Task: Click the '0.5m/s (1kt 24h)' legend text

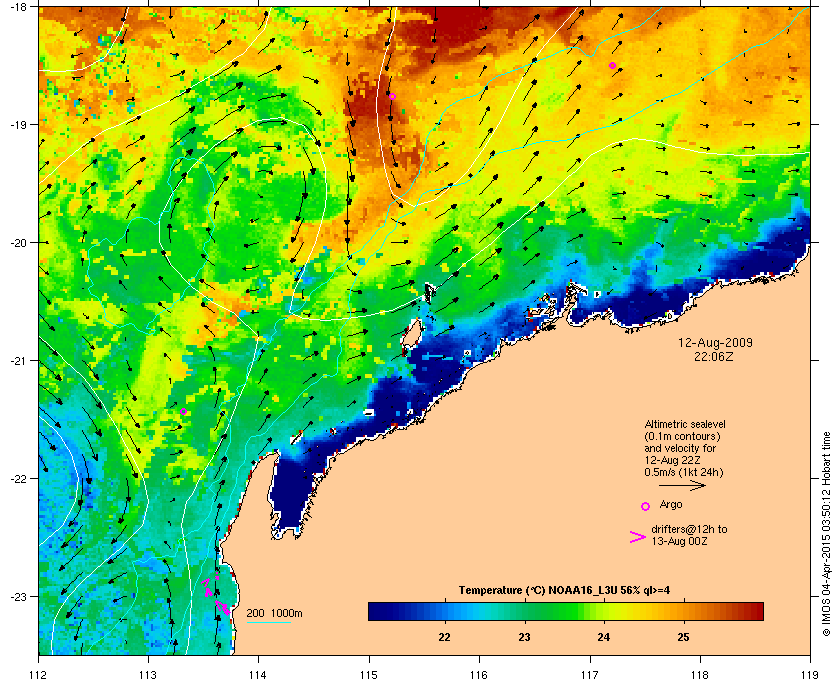Action: (x=684, y=472)
